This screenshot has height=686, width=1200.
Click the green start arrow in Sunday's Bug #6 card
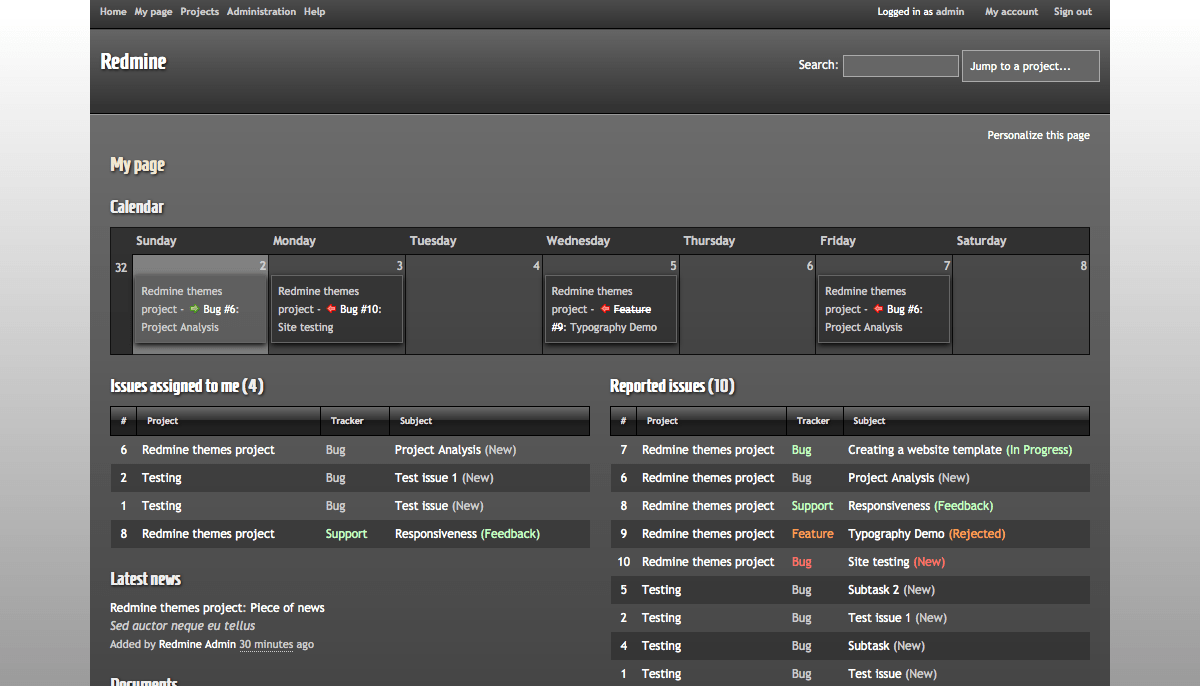coord(194,310)
